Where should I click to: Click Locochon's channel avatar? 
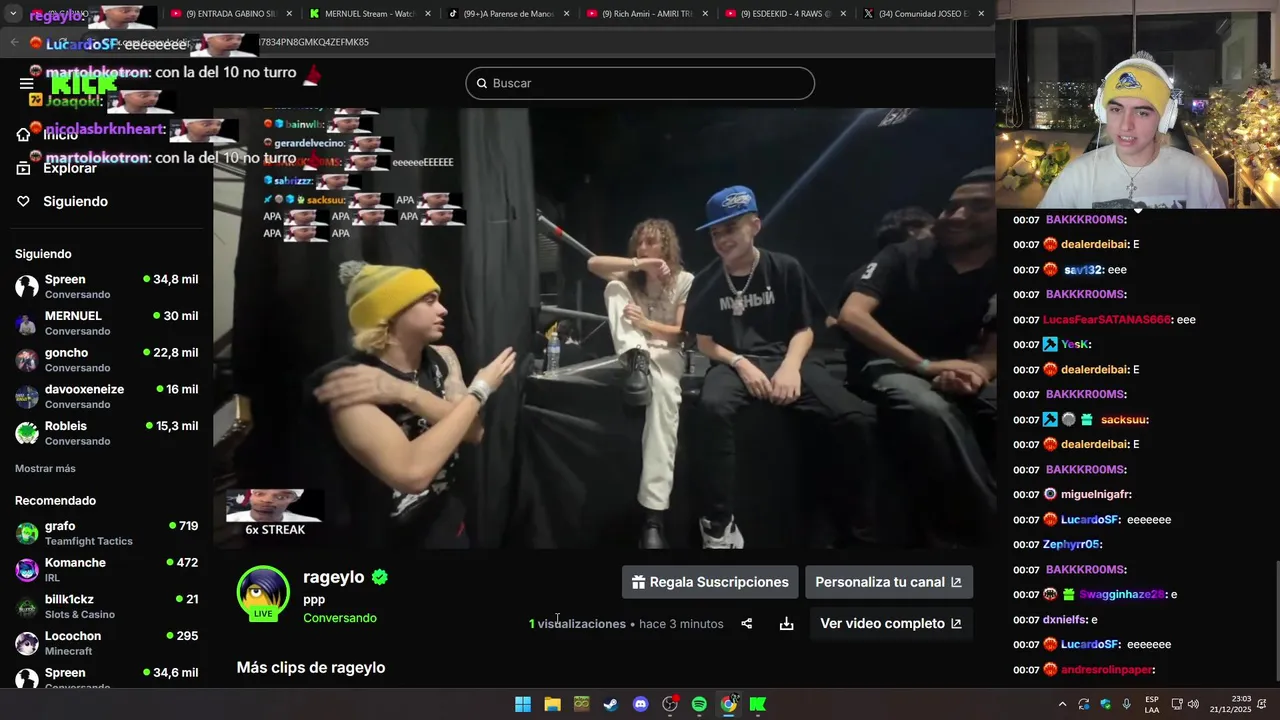[27, 643]
